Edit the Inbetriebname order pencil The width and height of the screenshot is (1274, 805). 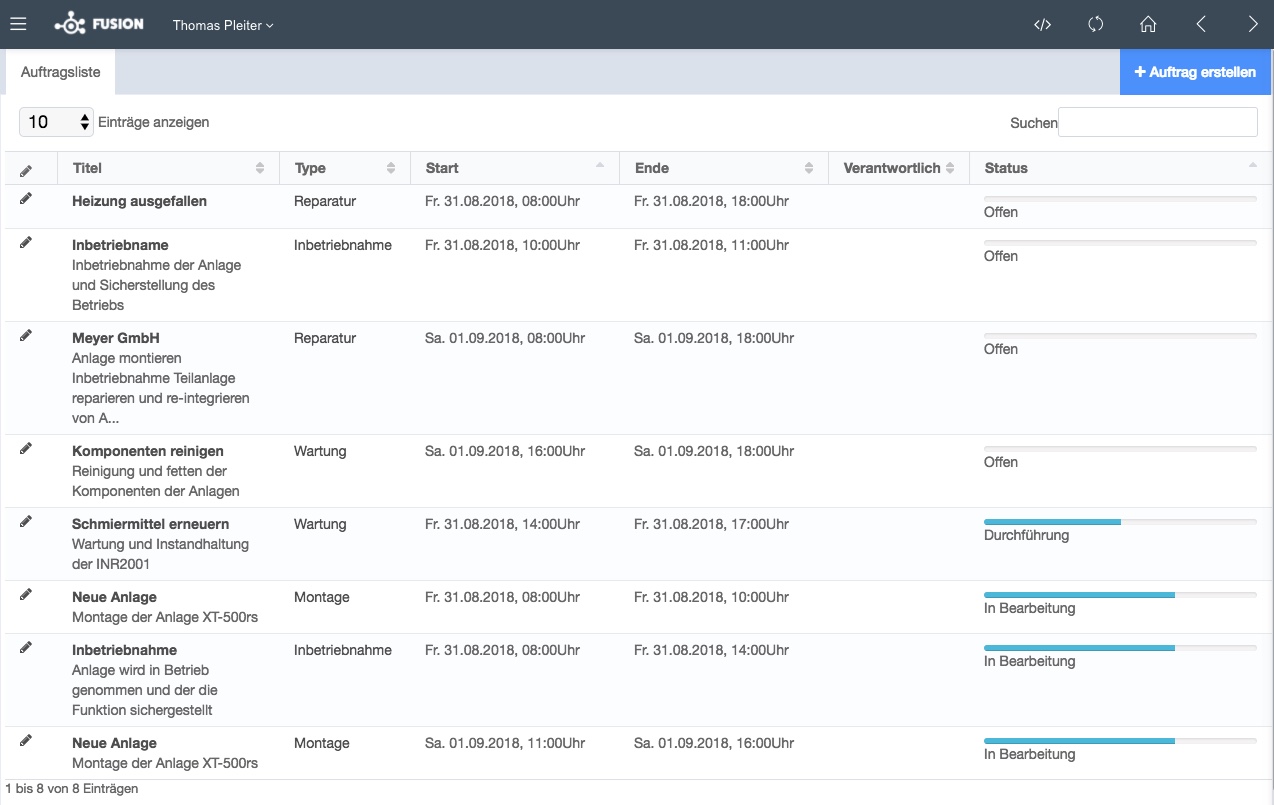click(x=26, y=243)
